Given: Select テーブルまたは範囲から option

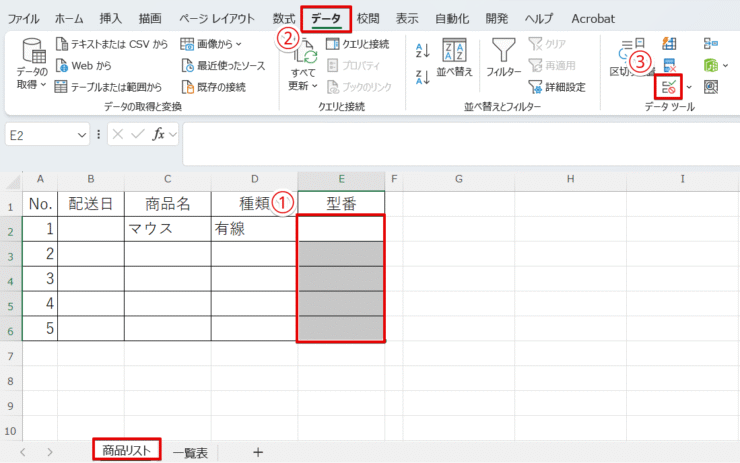Looking at the screenshot, I should click(x=108, y=87).
